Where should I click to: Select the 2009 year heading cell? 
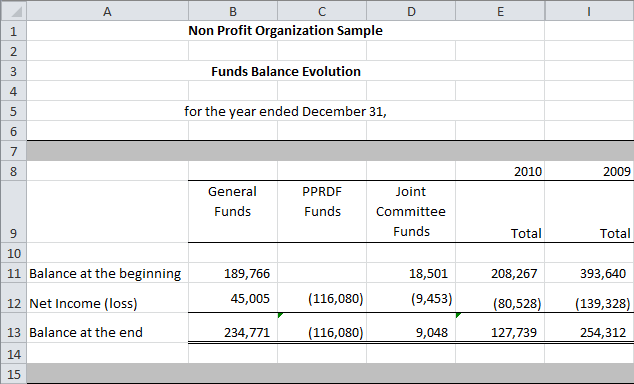(589, 171)
